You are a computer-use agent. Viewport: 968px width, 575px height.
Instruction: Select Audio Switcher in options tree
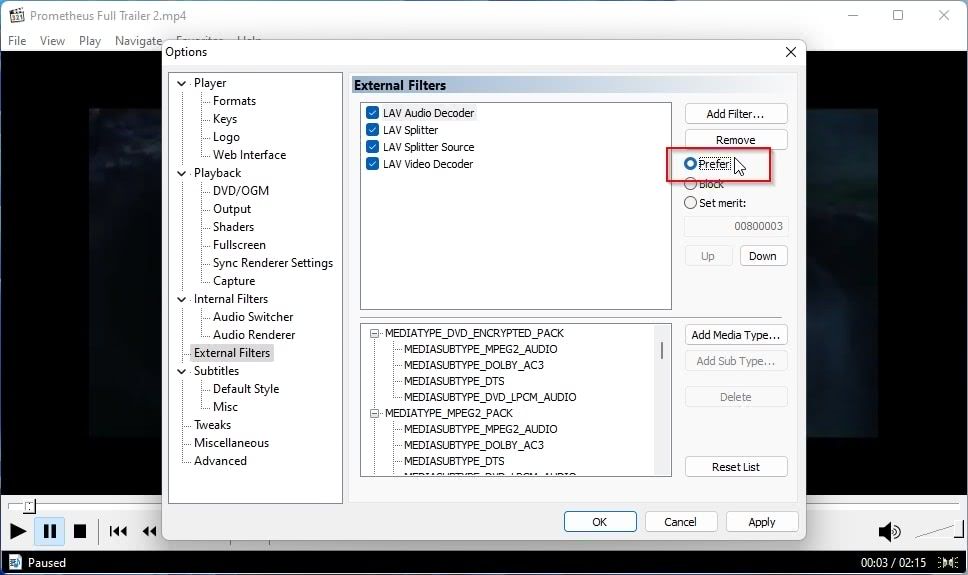253,317
